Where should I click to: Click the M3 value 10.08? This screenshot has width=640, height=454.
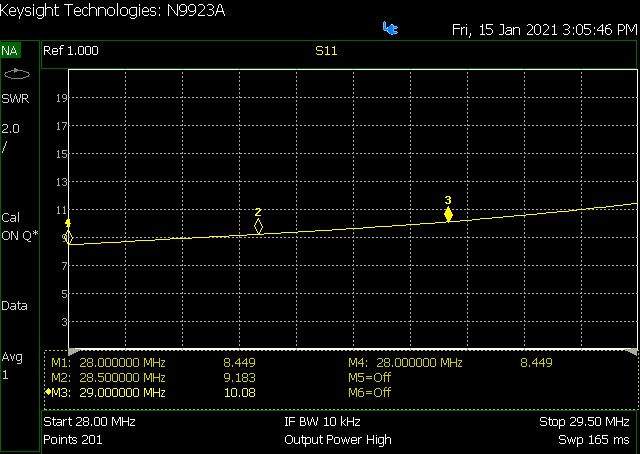coord(240,393)
